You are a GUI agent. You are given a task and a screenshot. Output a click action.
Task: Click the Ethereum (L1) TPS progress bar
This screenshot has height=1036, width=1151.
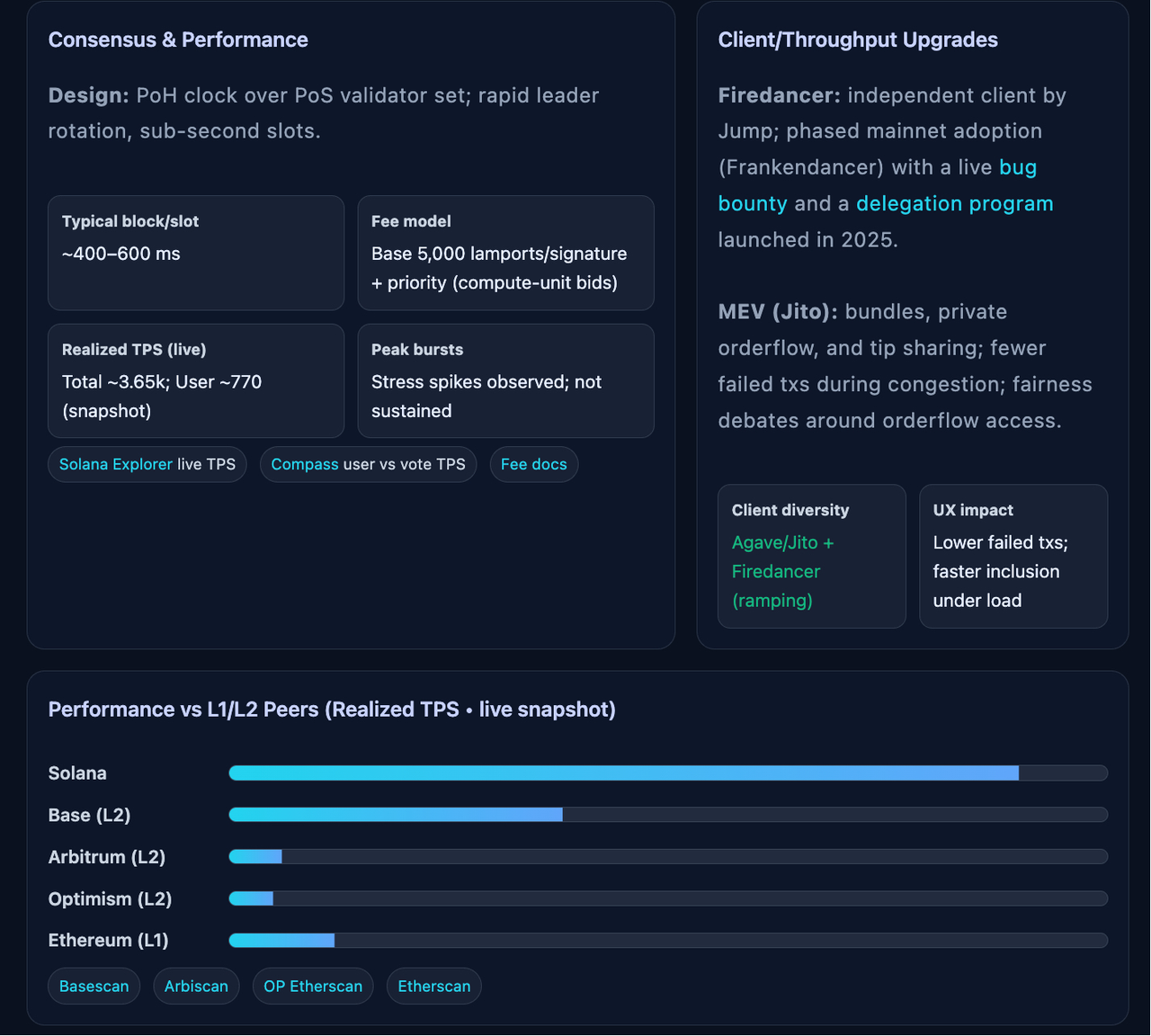[668, 941]
